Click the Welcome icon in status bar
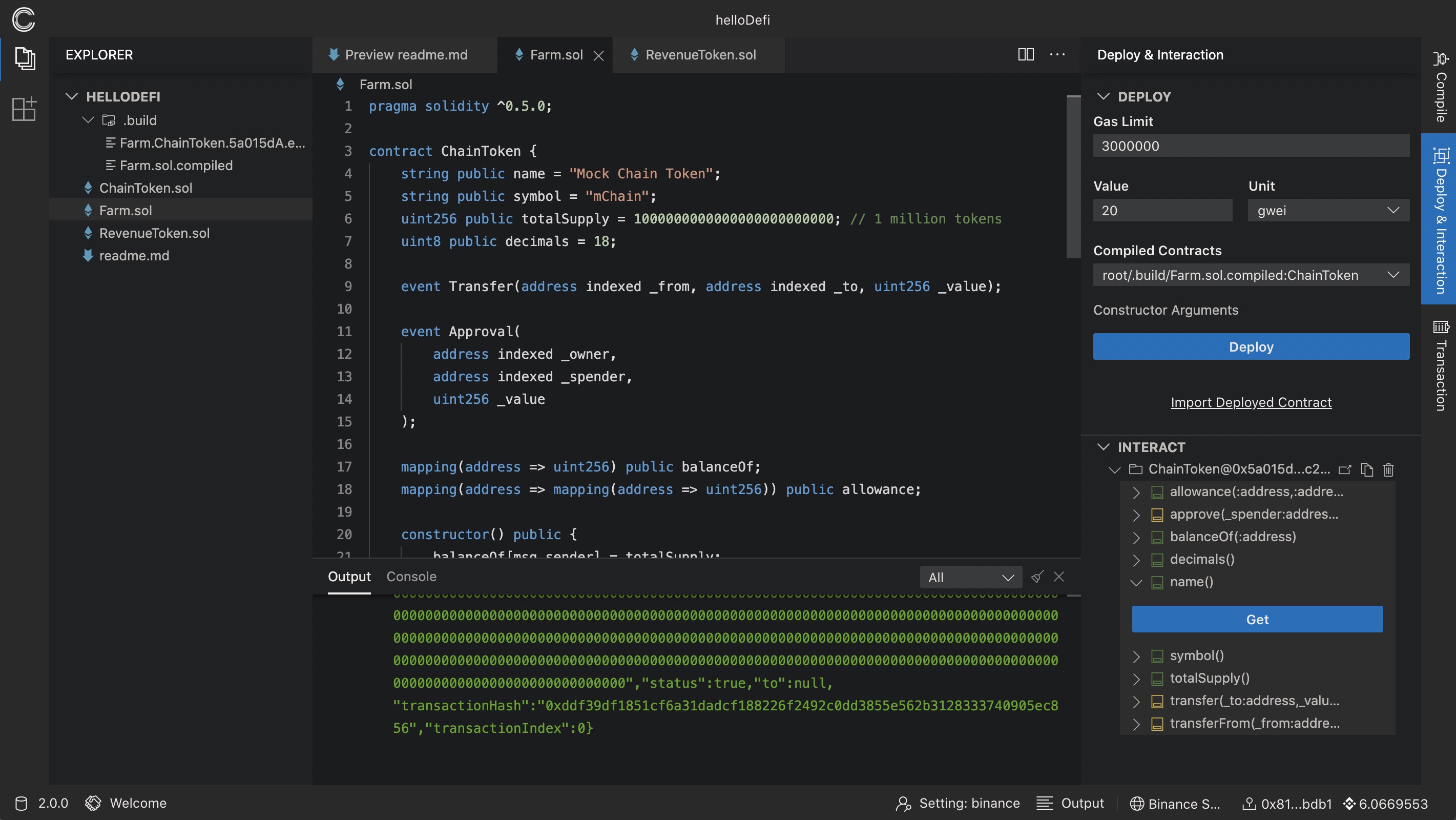Viewport: 1456px width, 820px height. 93,803
